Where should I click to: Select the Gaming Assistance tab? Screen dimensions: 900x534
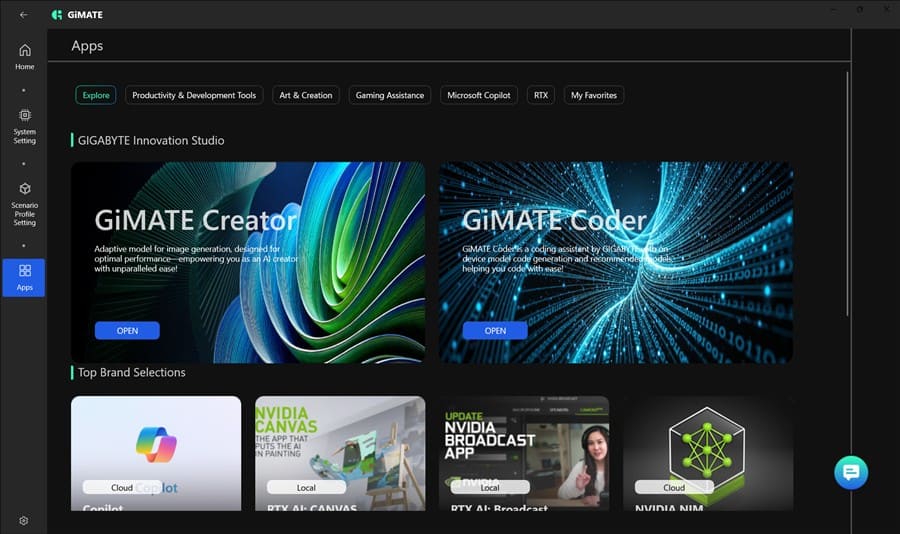coord(390,95)
